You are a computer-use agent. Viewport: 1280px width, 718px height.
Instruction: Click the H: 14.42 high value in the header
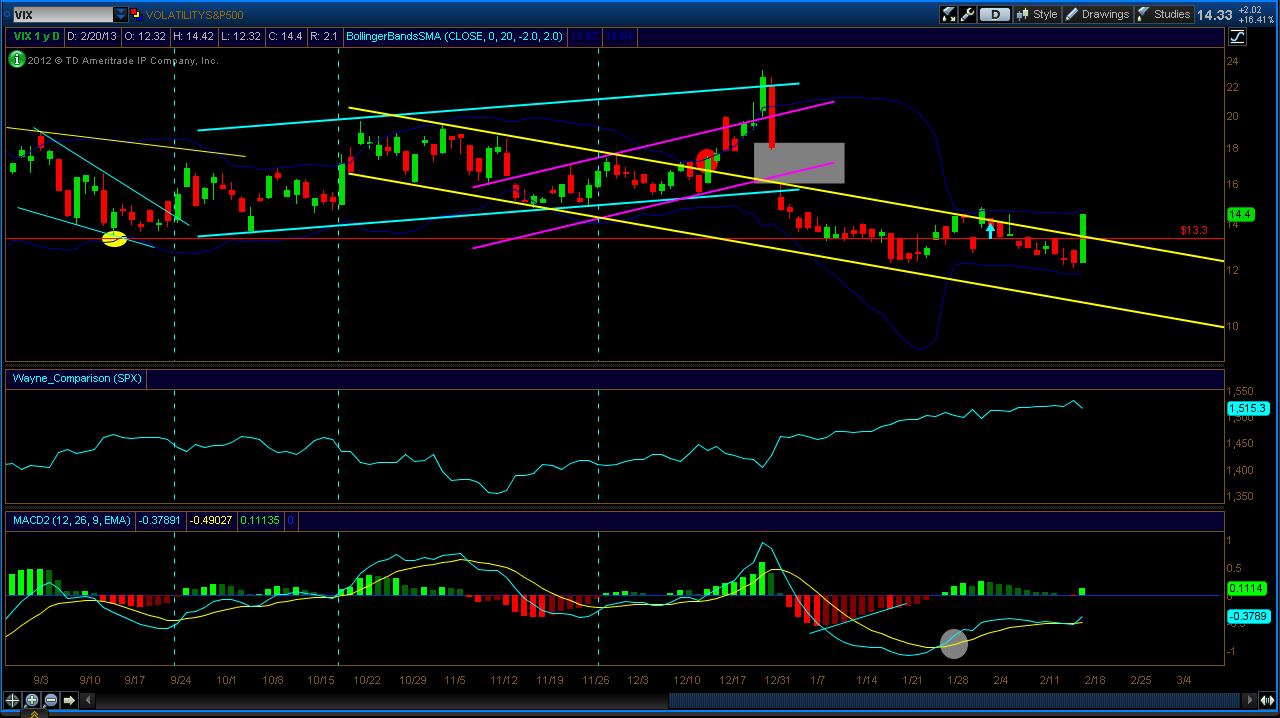tap(194, 36)
